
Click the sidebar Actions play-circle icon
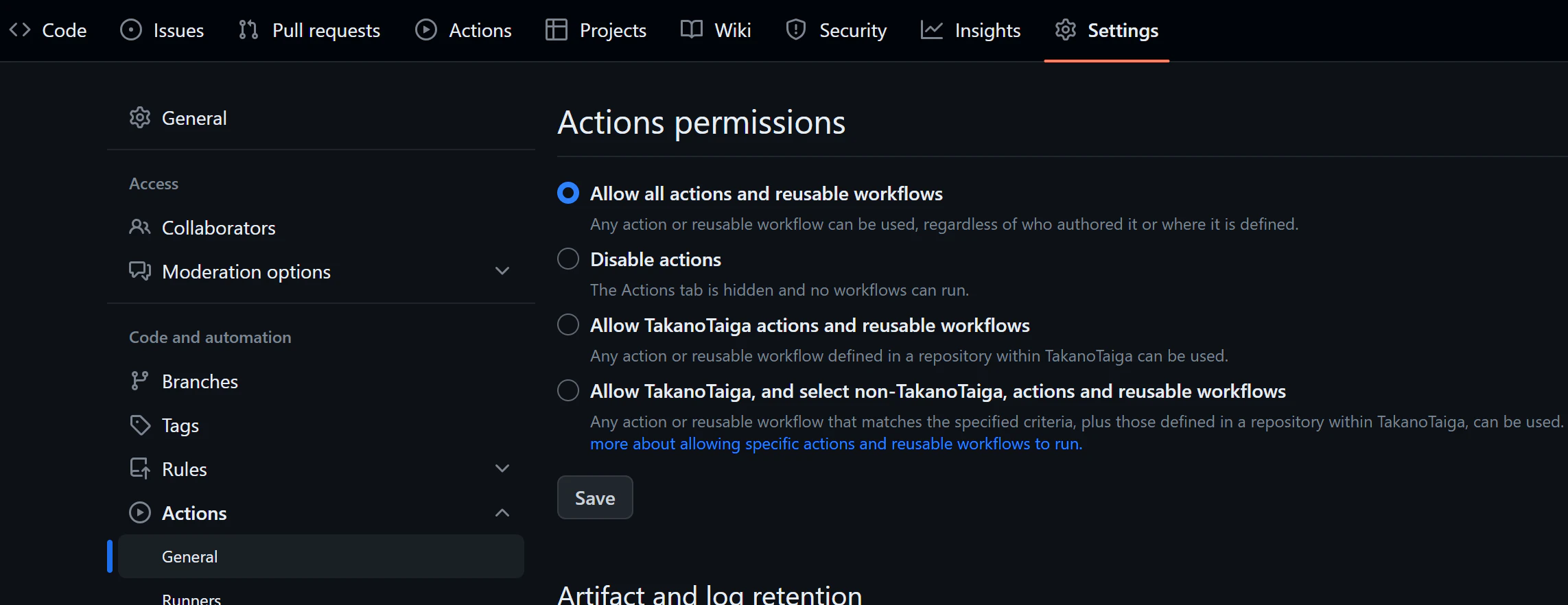coord(140,512)
